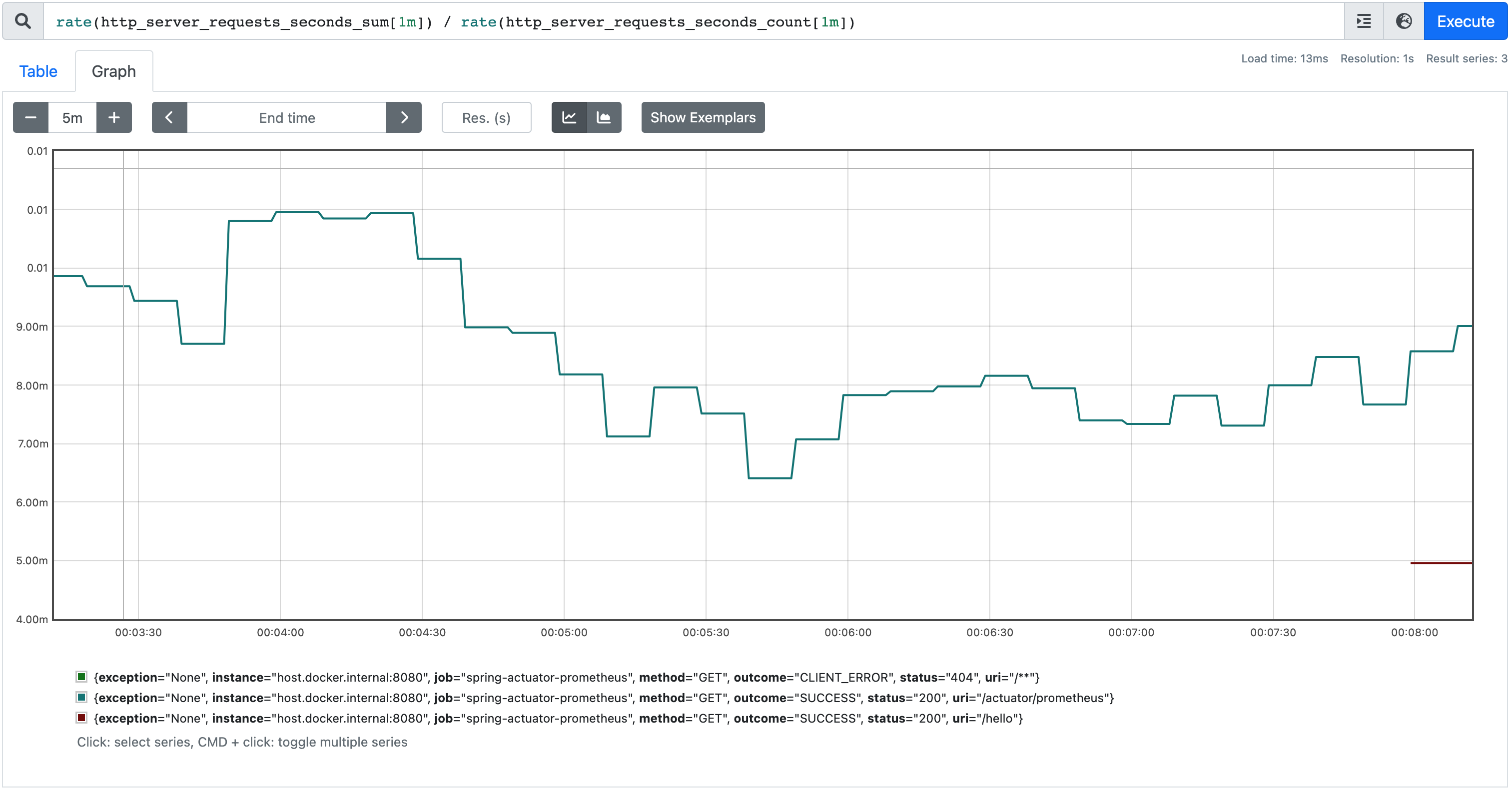Move end time forward with right chevron
1512x791 pixels.
[404, 117]
